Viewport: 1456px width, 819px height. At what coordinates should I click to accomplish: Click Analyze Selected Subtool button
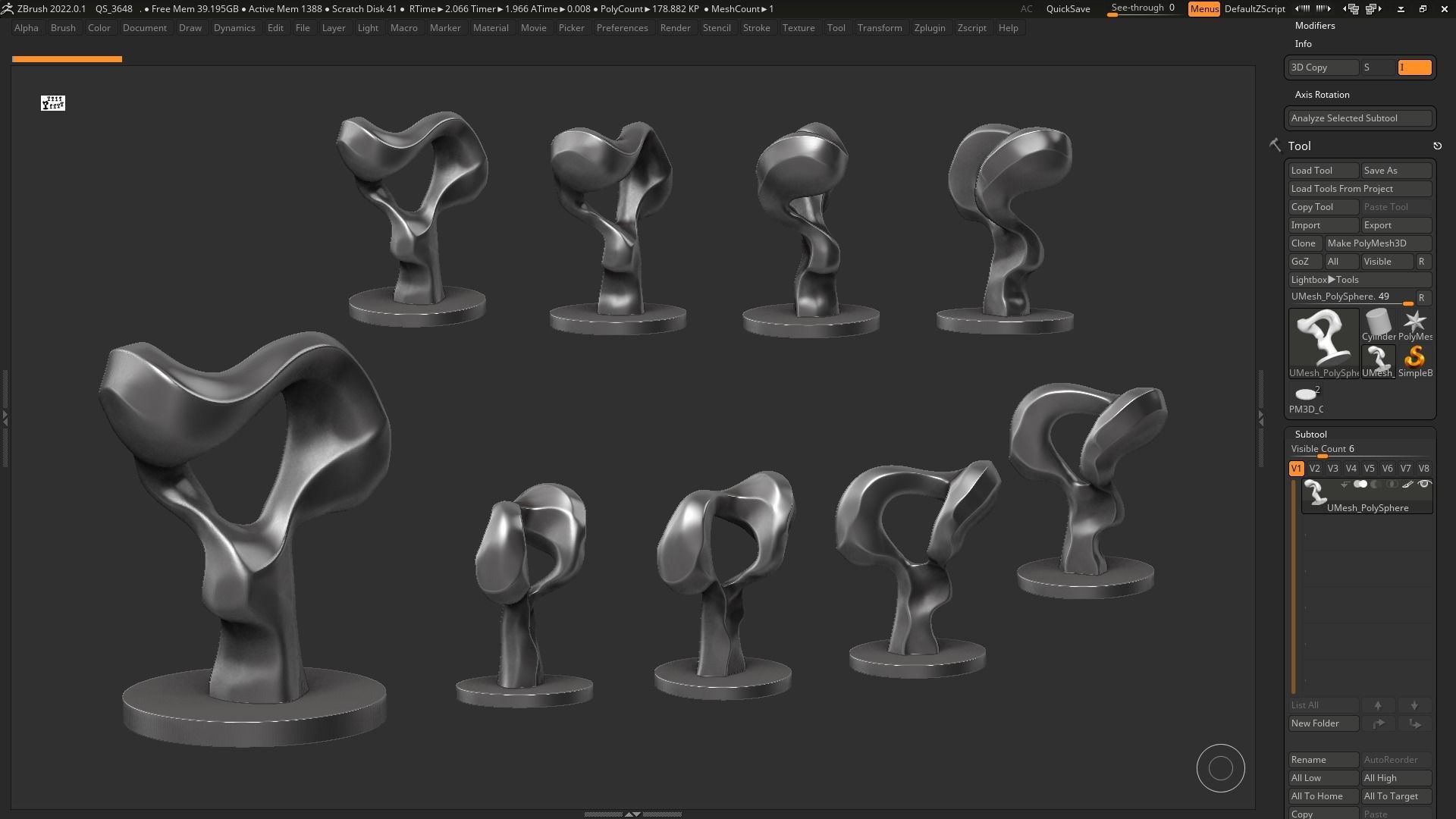tap(1360, 118)
